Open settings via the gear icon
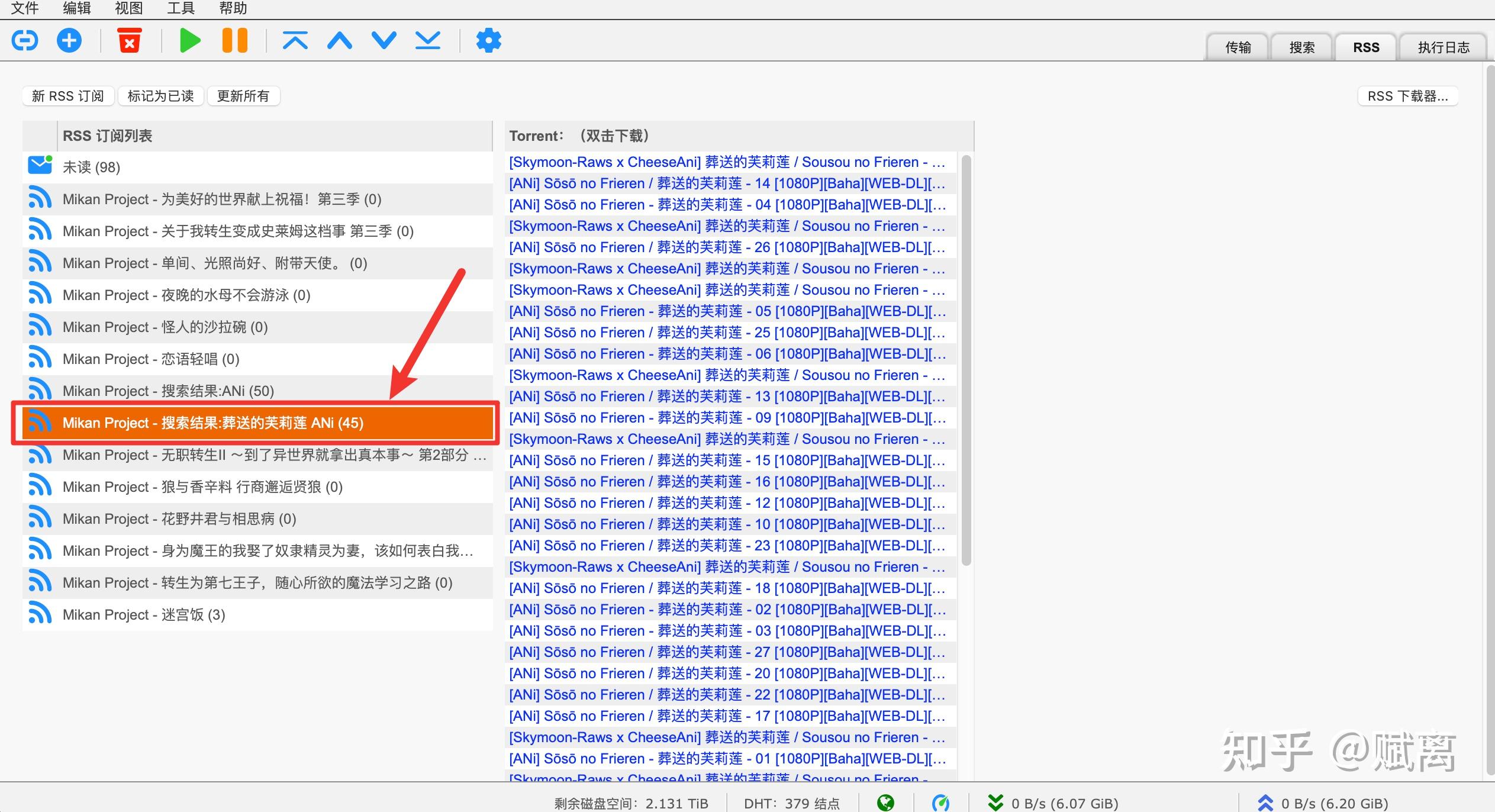 tap(488, 40)
